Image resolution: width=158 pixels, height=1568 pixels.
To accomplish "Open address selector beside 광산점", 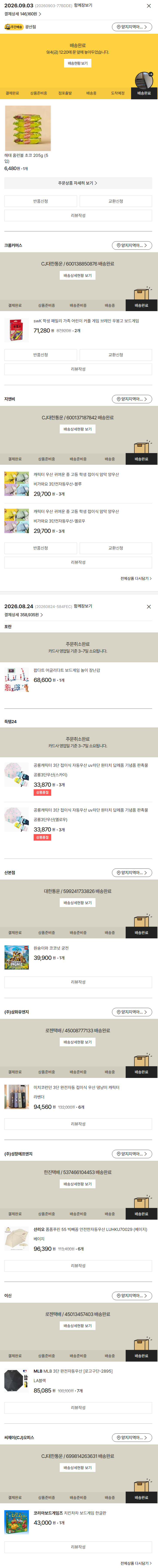I will [132, 27].
